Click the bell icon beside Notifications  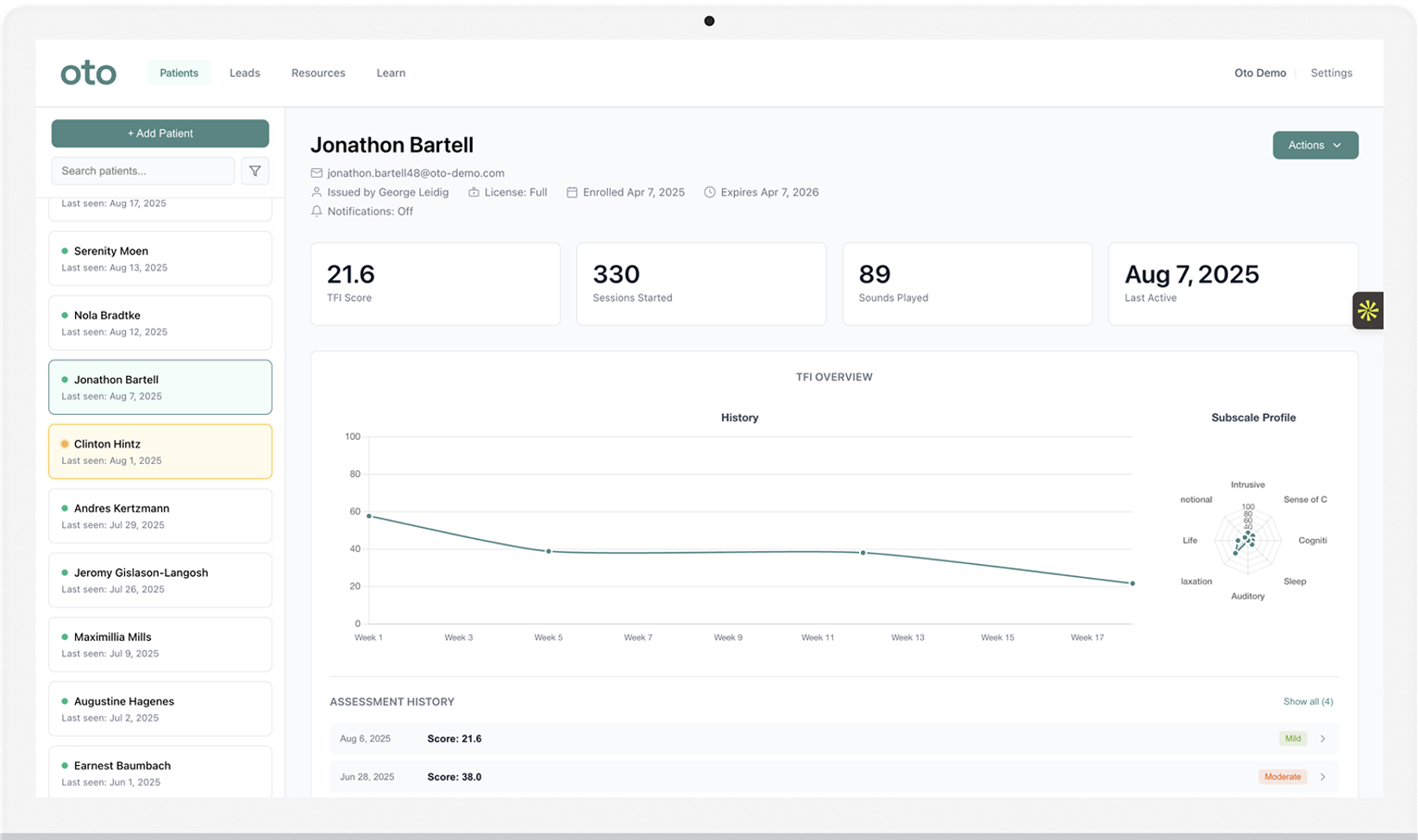click(x=317, y=211)
